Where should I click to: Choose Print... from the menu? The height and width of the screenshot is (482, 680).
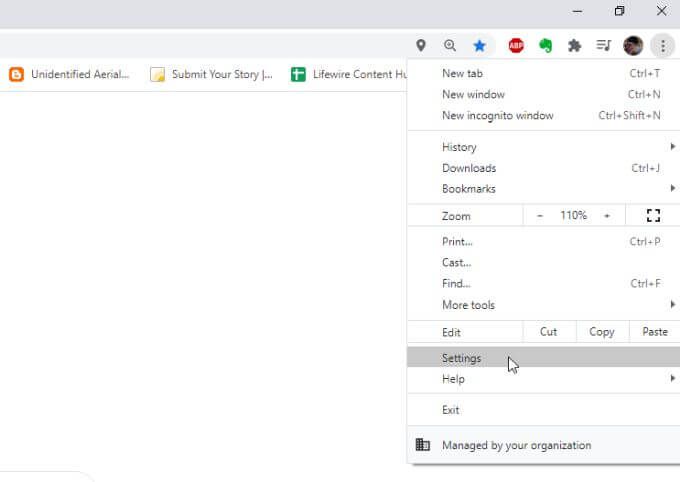543,242
